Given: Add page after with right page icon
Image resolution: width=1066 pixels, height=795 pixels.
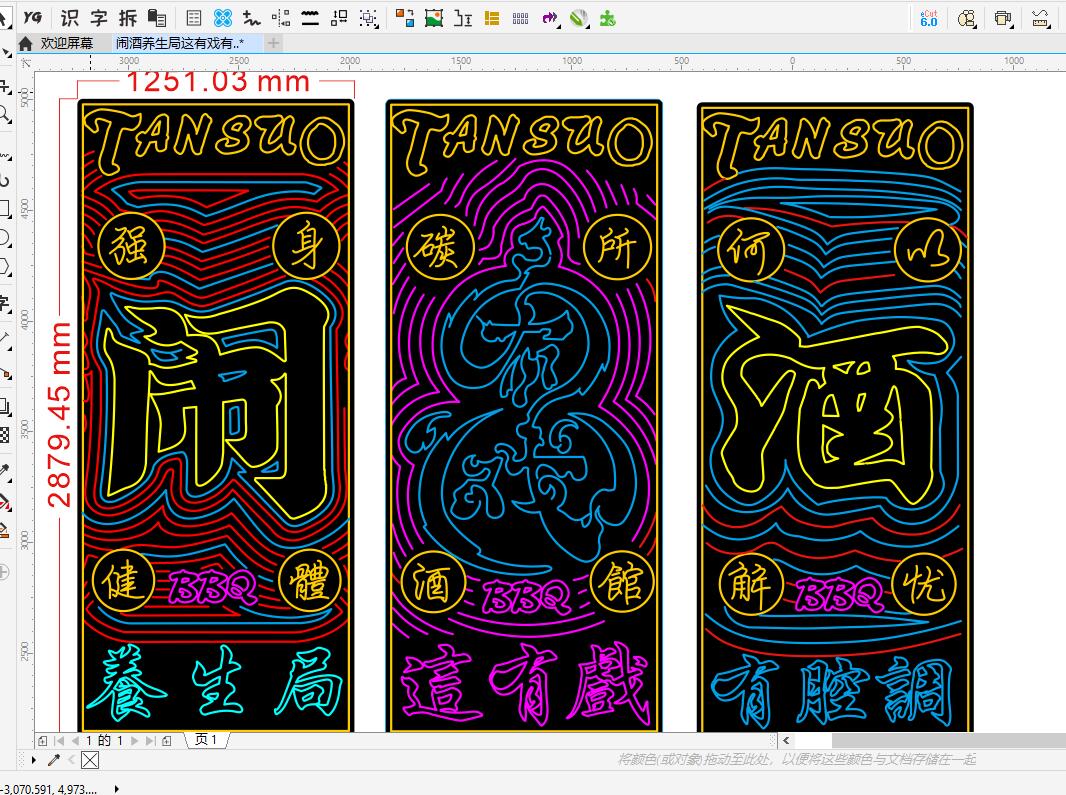Looking at the screenshot, I should coord(167,741).
